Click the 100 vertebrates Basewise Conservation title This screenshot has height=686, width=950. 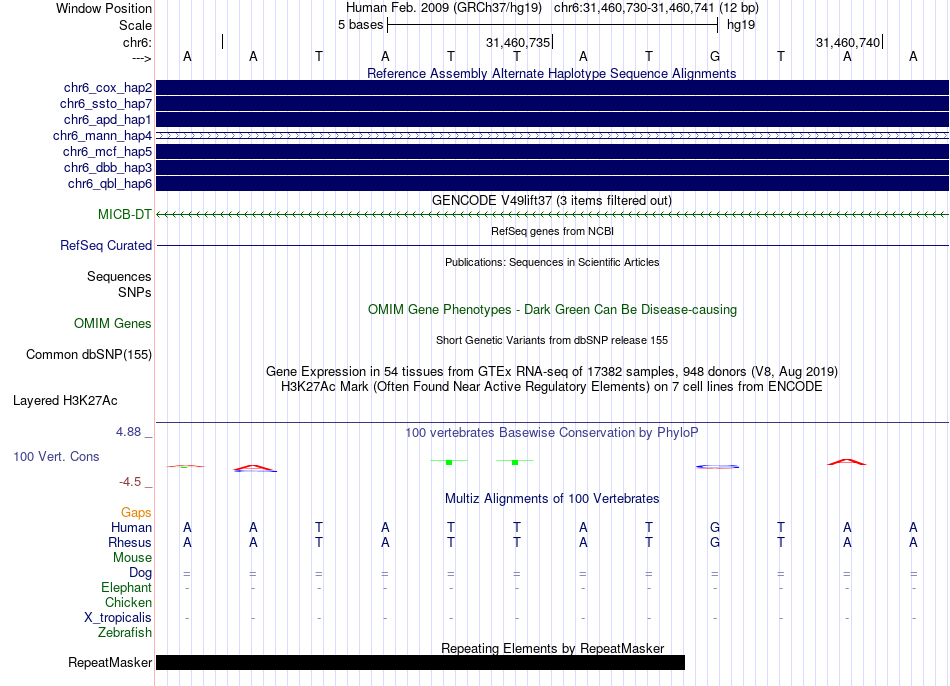click(552, 433)
